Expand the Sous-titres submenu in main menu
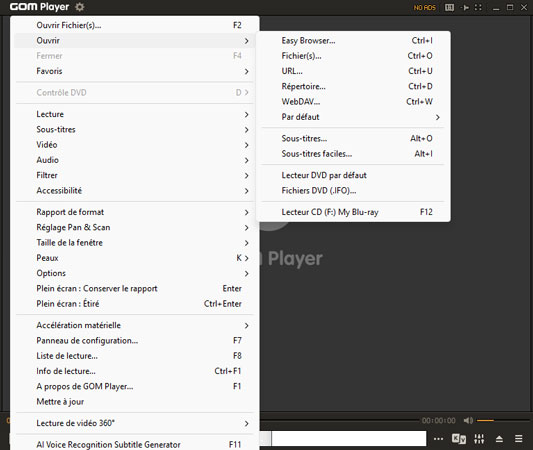533x450 pixels. coord(135,129)
